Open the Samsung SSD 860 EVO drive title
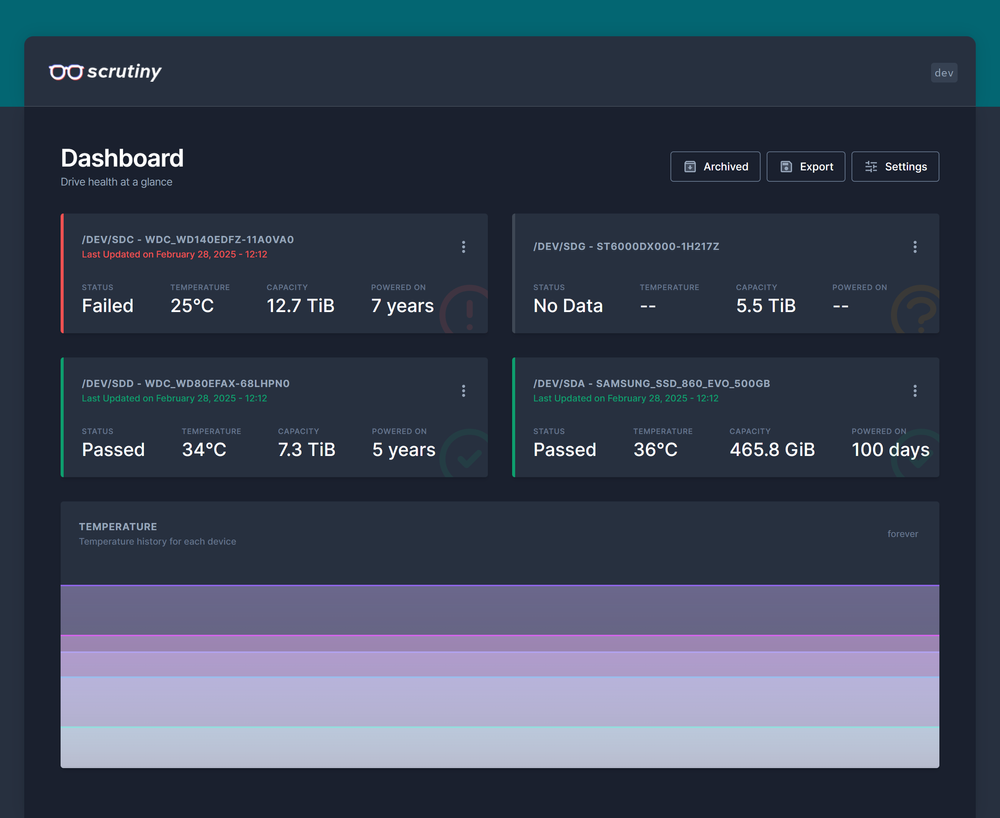Screen dimensions: 1000x818 pyautogui.click(x=651, y=384)
